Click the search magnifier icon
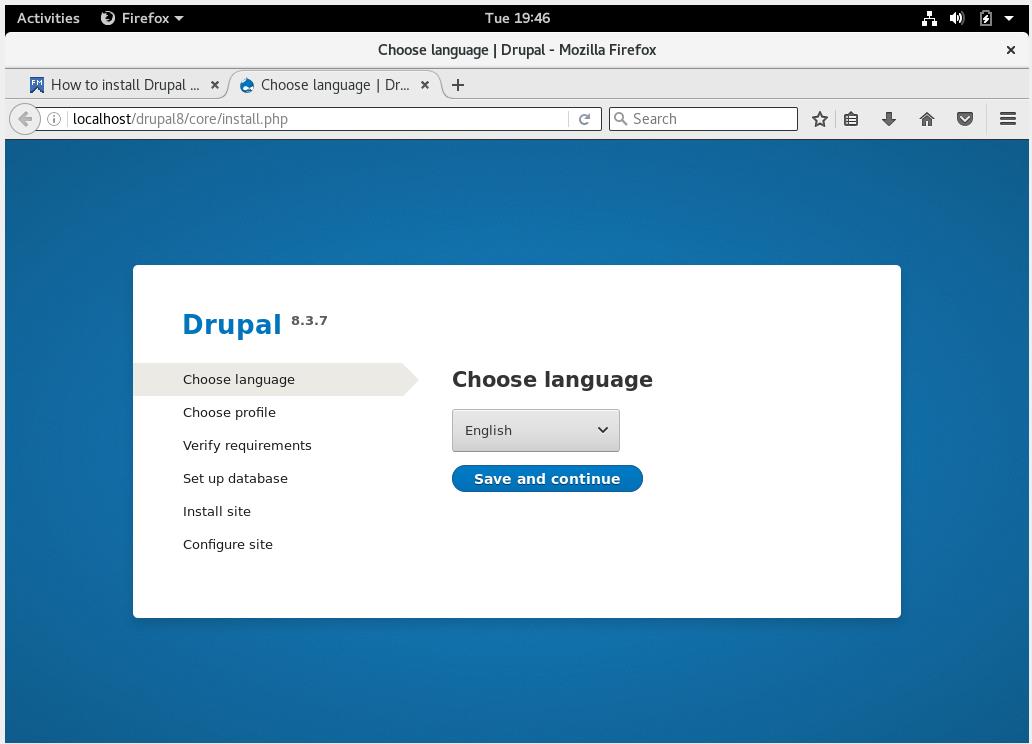This screenshot has width=1032, height=744. point(620,119)
